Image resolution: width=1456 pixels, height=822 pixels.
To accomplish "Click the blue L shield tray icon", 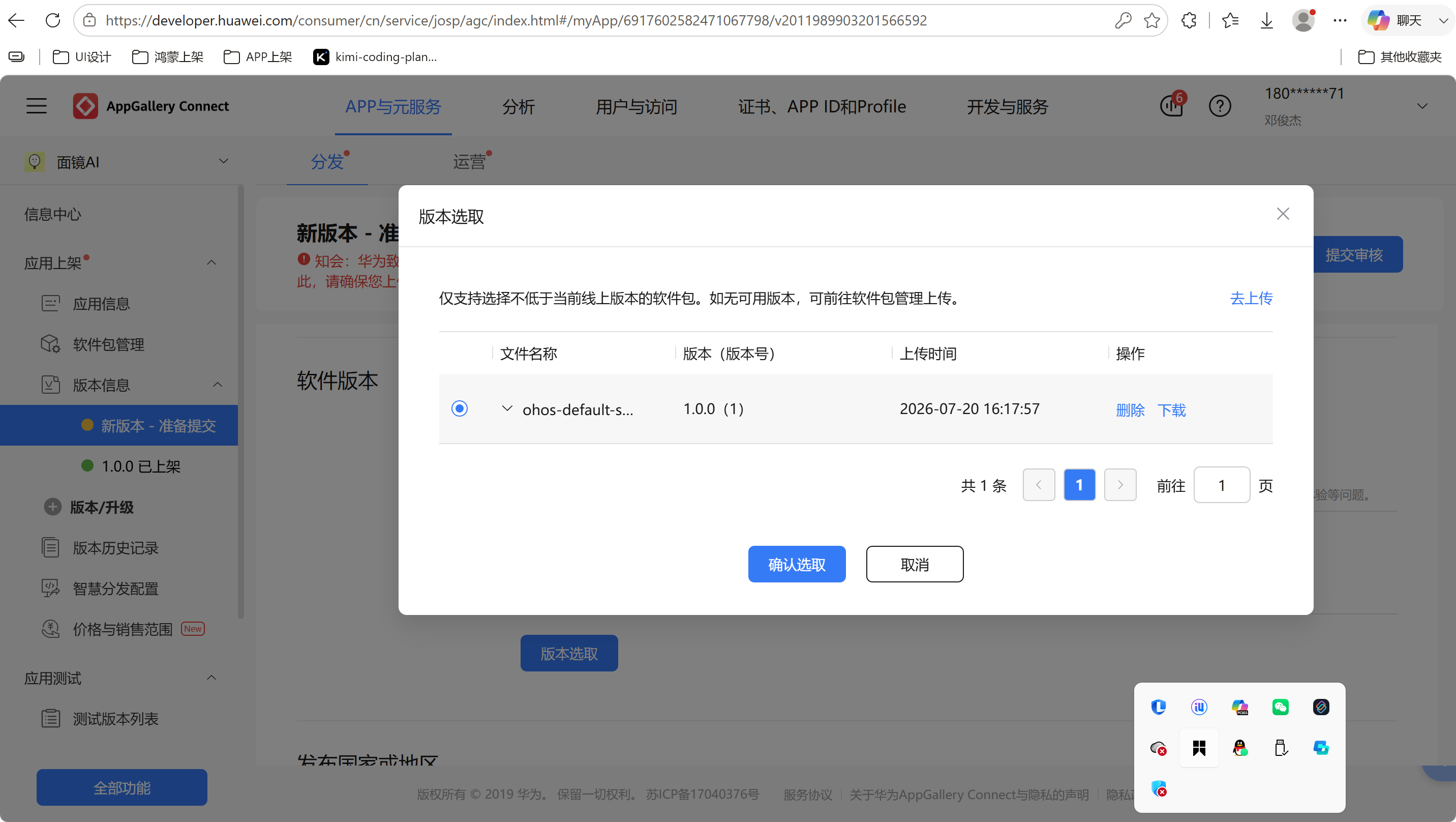I will pyautogui.click(x=1158, y=707).
